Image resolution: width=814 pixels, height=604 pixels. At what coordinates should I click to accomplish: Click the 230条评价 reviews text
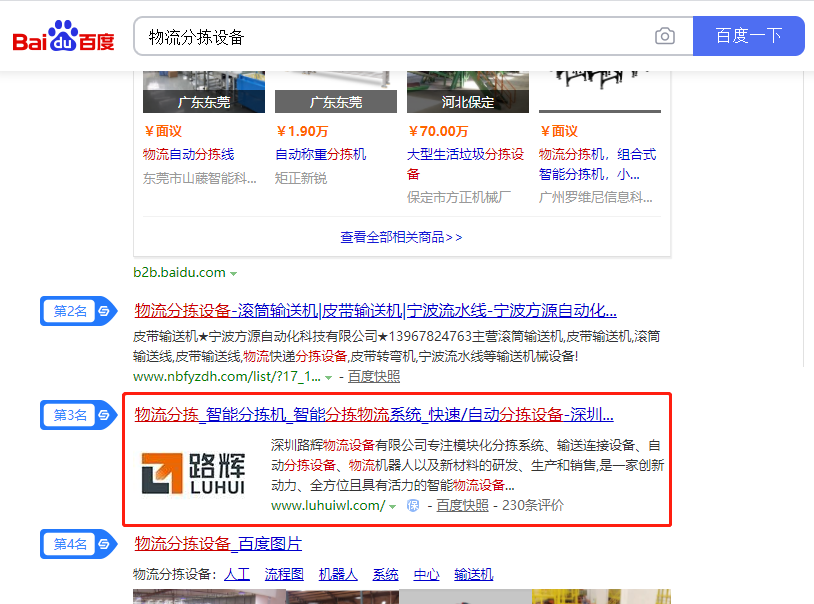533,505
